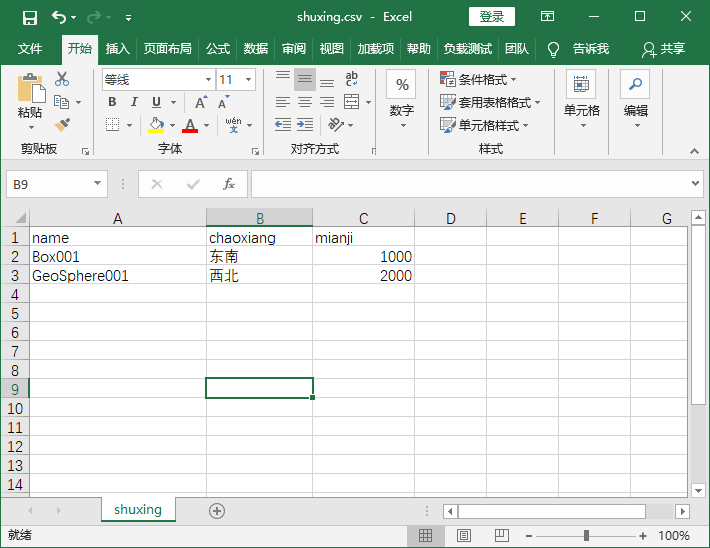This screenshot has width=710, height=548.
Task: Open the 单元格 cells group button
Action: pos(581,100)
